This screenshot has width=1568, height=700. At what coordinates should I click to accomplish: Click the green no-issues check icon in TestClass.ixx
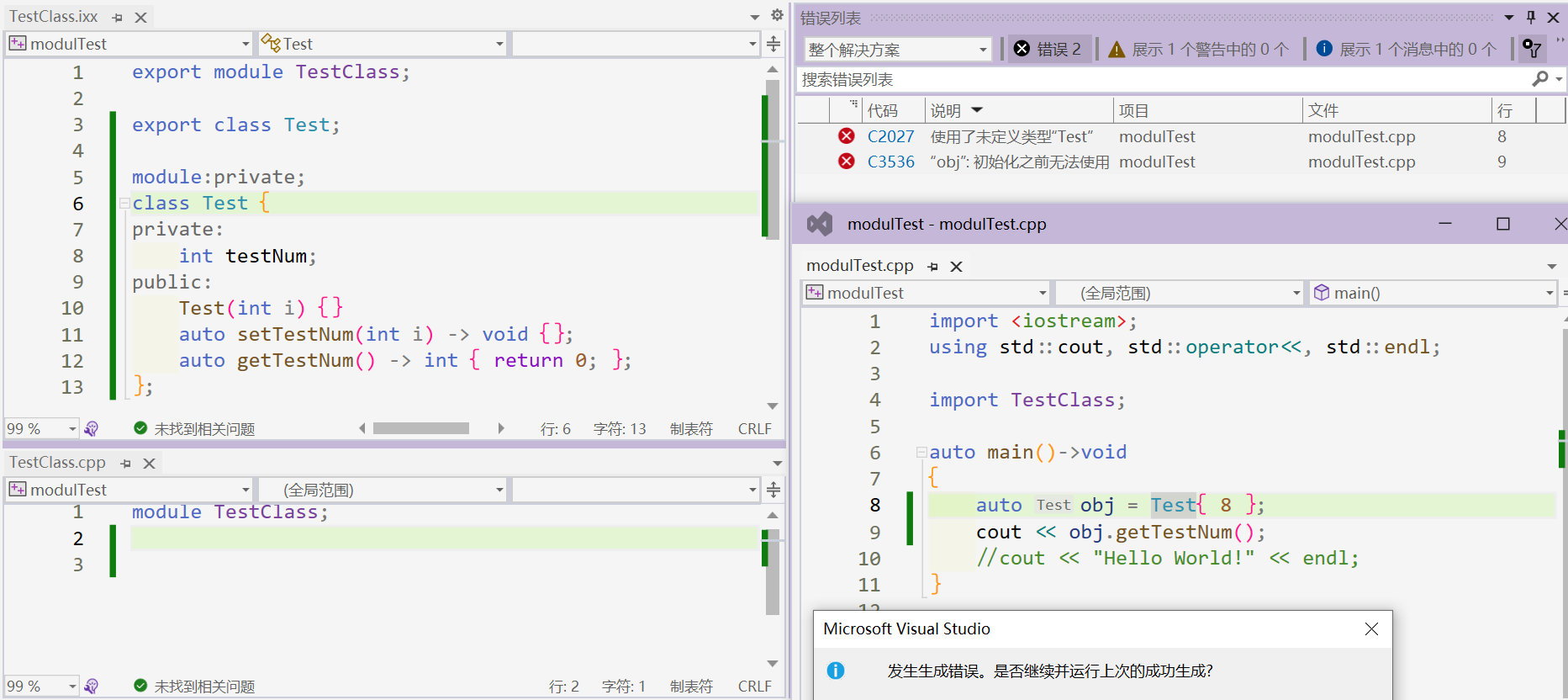click(140, 428)
